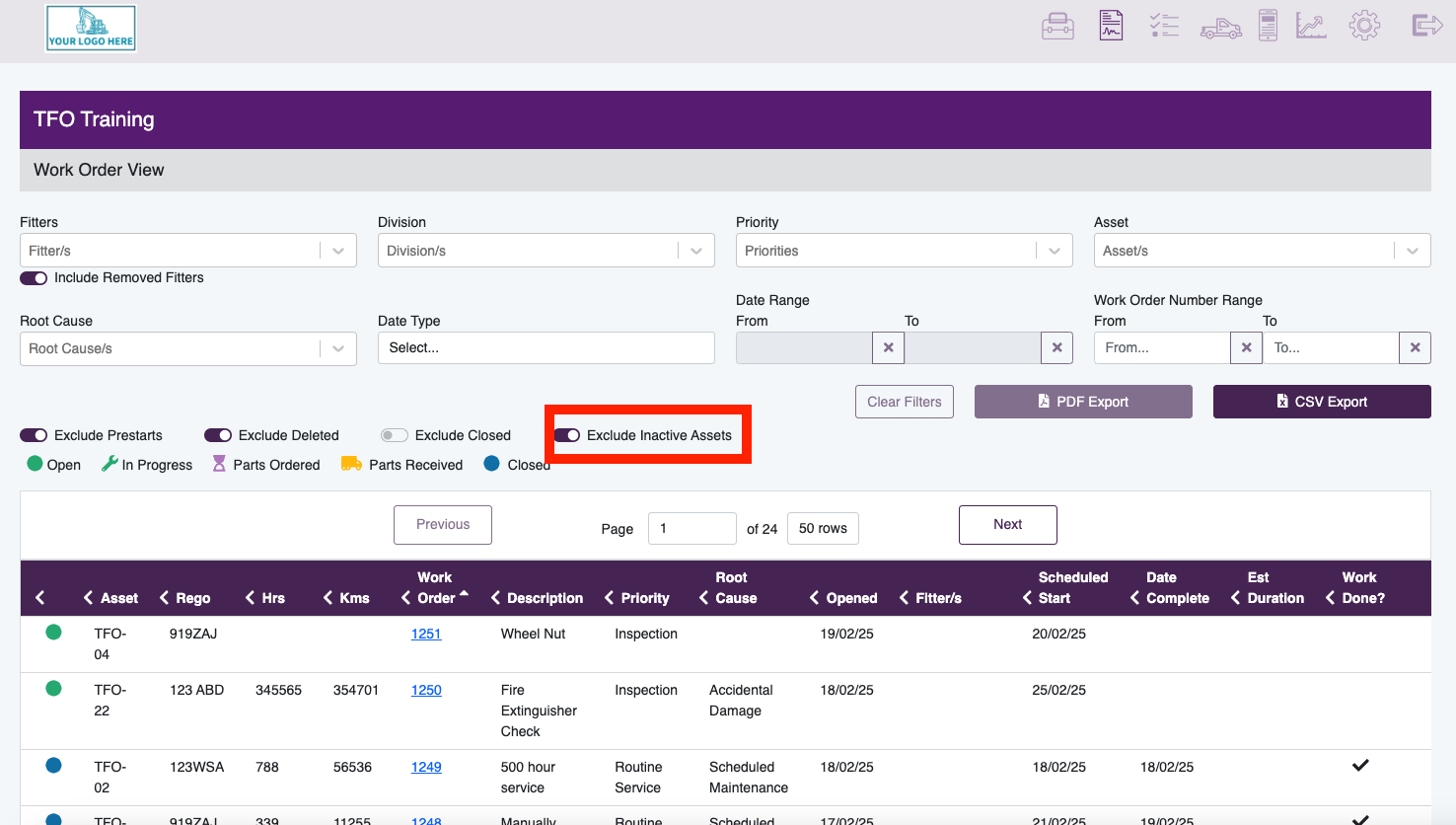Click the Parts Ordered hourglass legend icon
1456x825 pixels.
coord(219,464)
